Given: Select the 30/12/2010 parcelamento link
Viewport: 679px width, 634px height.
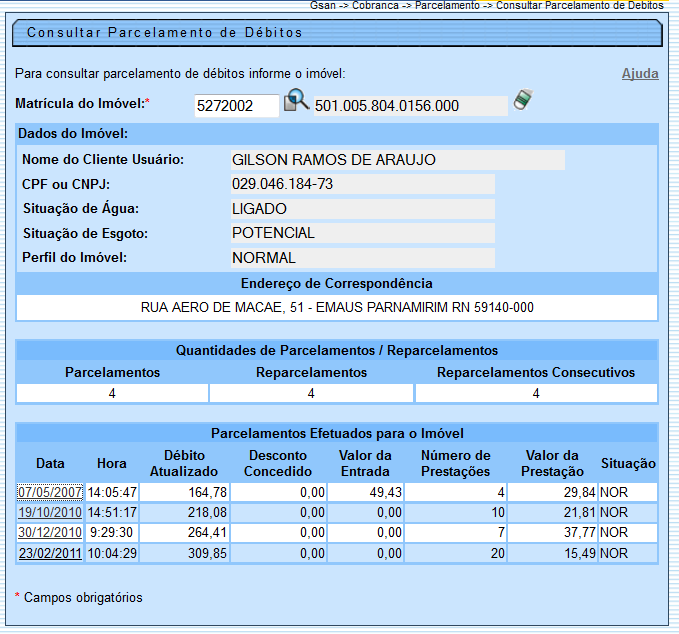Looking at the screenshot, I should point(49,532).
